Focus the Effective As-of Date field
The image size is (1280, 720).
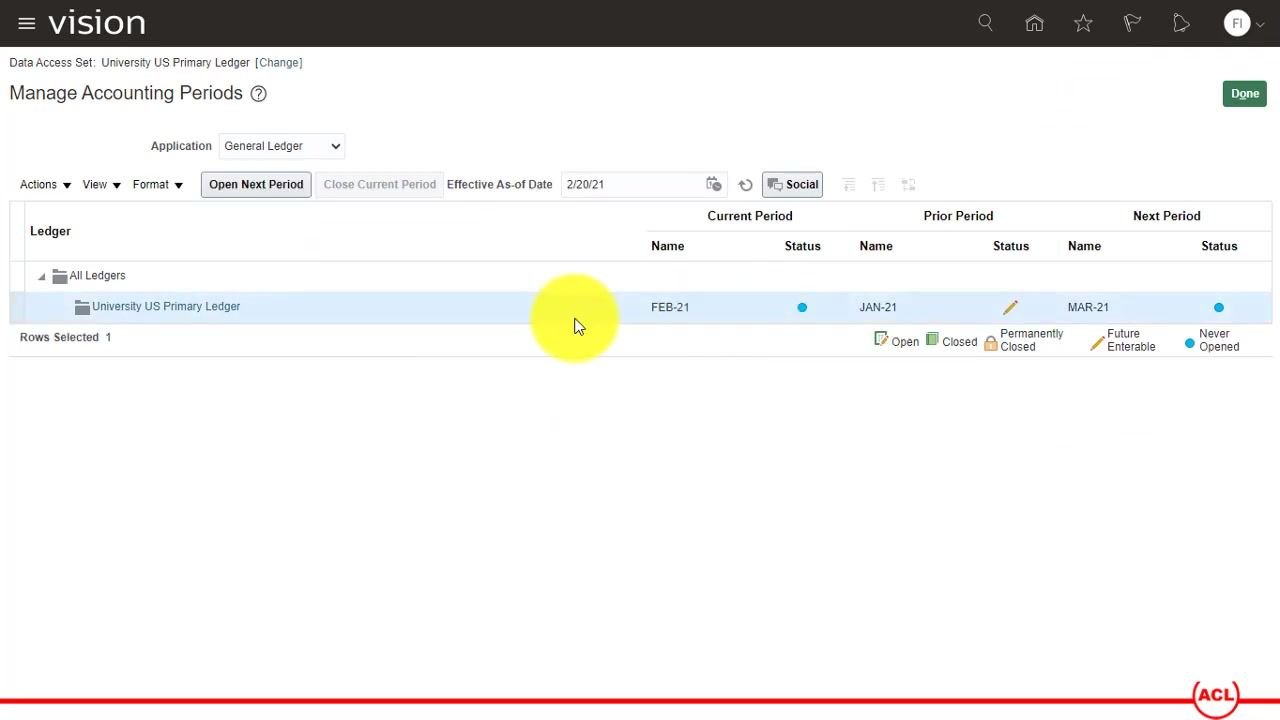pos(632,185)
